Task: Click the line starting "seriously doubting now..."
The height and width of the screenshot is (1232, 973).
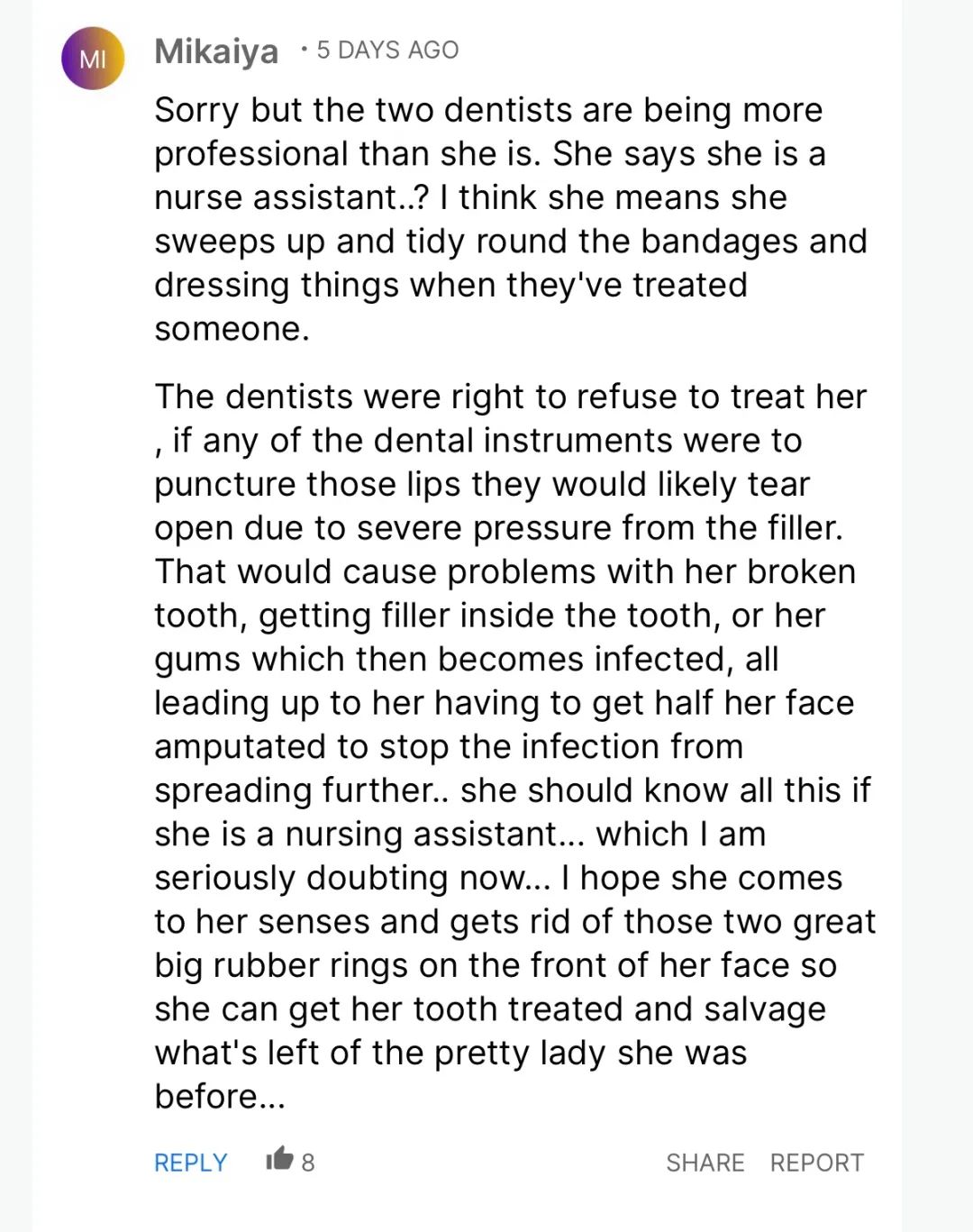Action: coord(498,879)
